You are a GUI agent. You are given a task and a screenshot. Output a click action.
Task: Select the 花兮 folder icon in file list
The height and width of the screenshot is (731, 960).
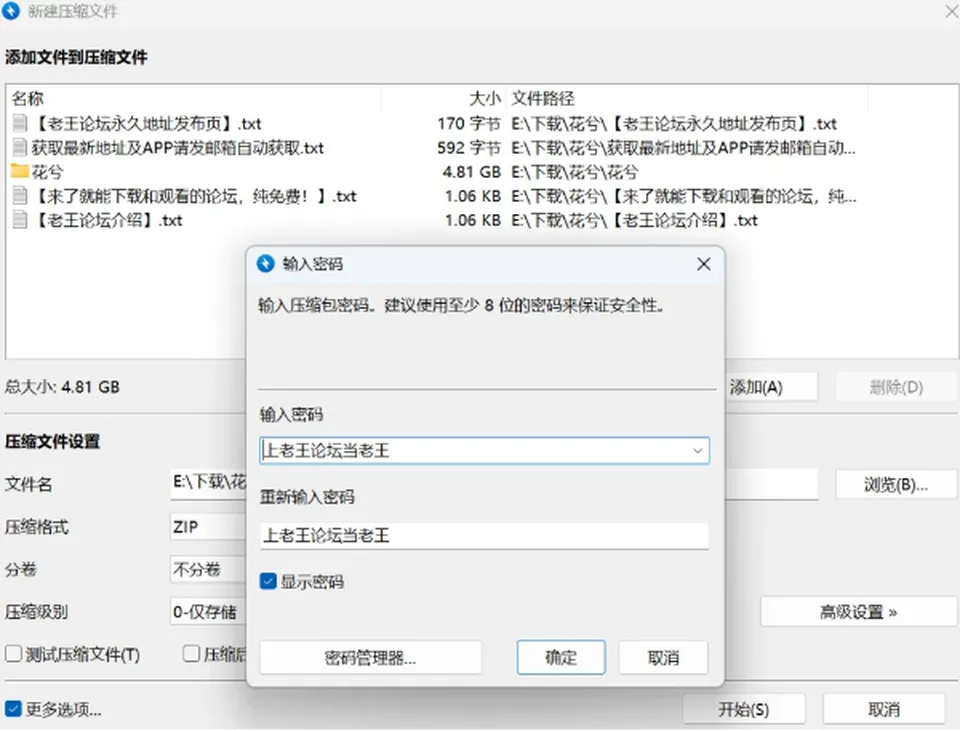tap(20, 171)
